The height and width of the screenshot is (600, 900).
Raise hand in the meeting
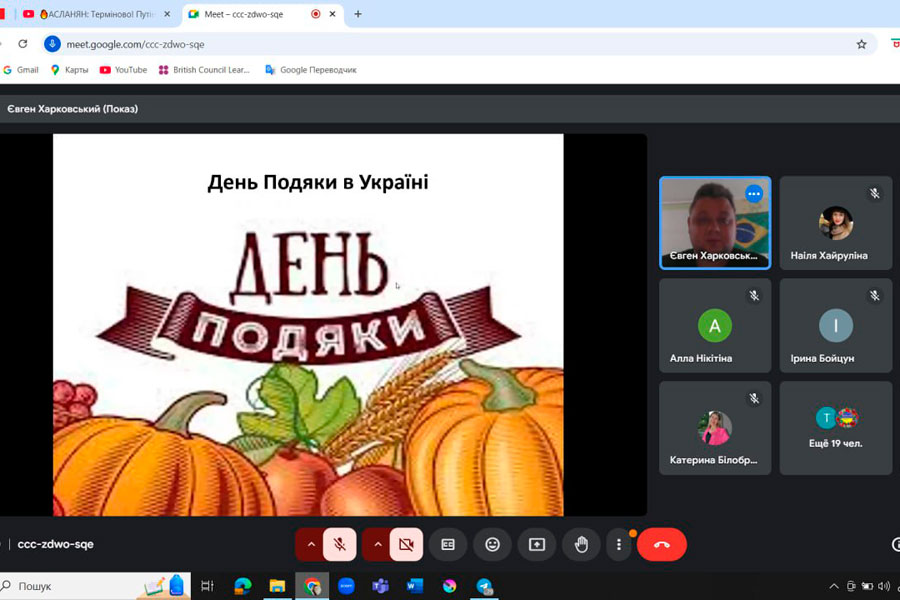point(581,544)
